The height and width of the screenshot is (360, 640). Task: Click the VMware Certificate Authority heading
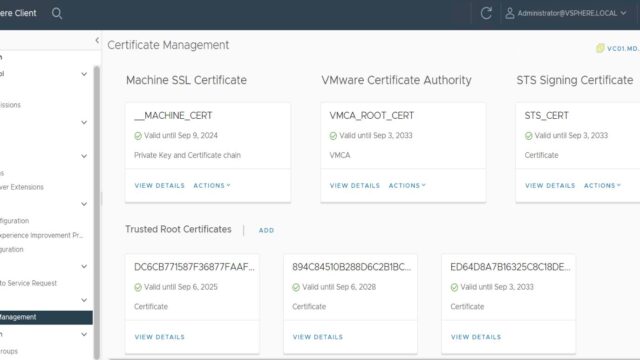(x=396, y=80)
